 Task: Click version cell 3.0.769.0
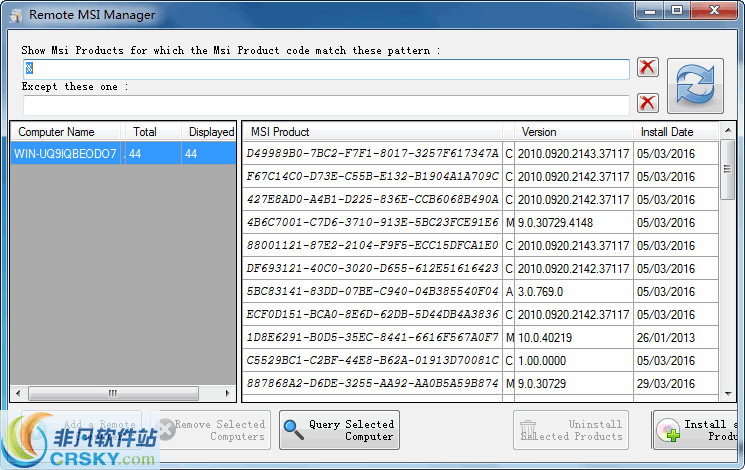tap(573, 291)
